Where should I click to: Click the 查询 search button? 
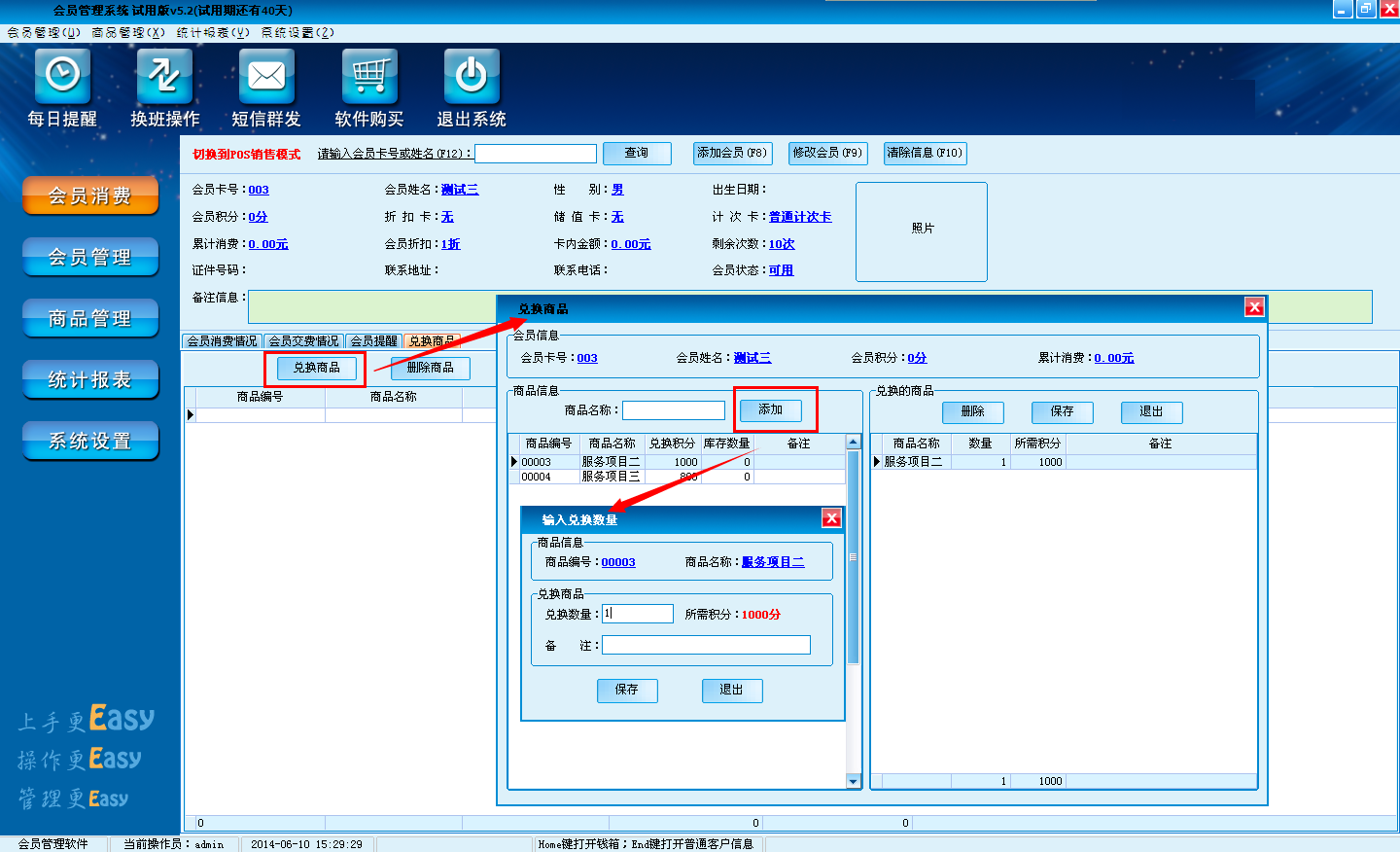tap(637, 153)
